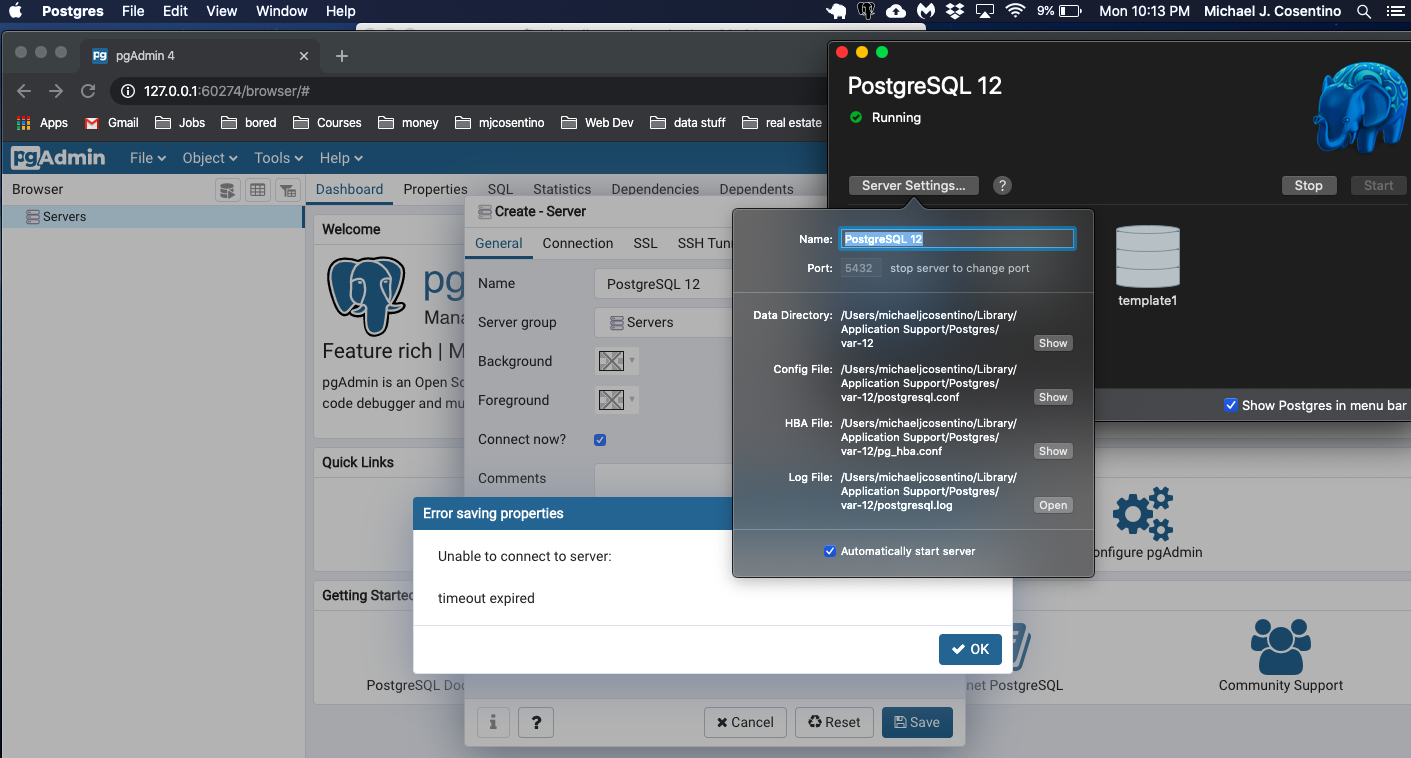
Task: Open the Properties tab
Action: pos(435,189)
